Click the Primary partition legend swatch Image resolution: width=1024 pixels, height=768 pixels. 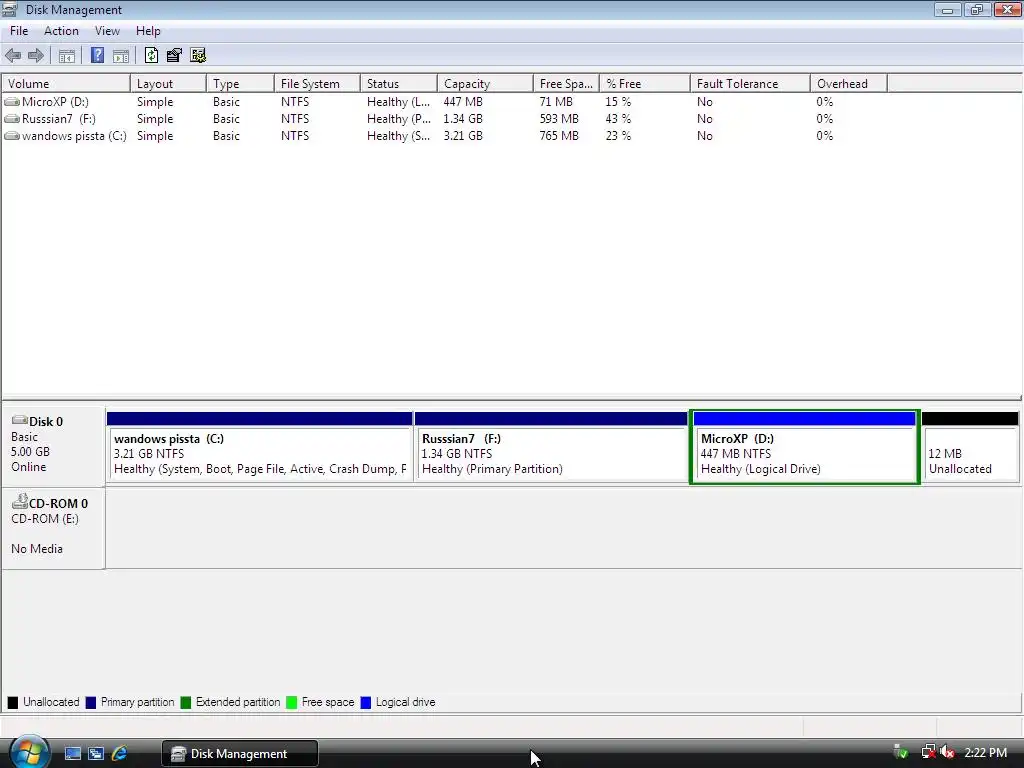click(x=91, y=703)
